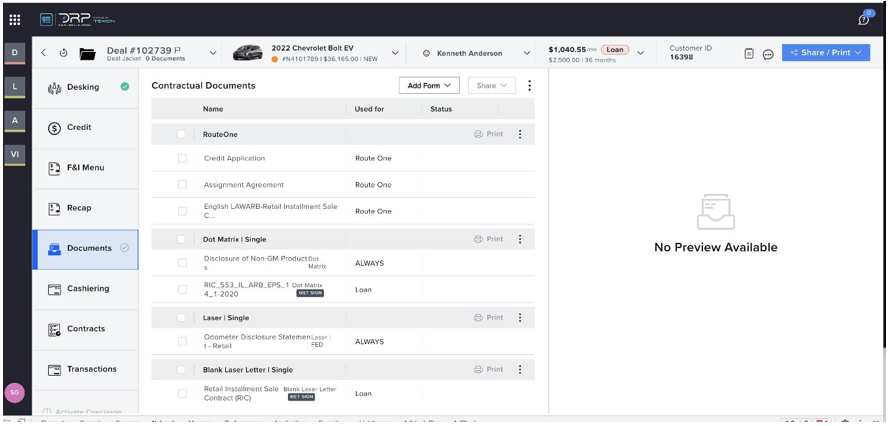888x426 pixels.
Task: Check the Odometer Disclosure Statement row
Action: 182,342
